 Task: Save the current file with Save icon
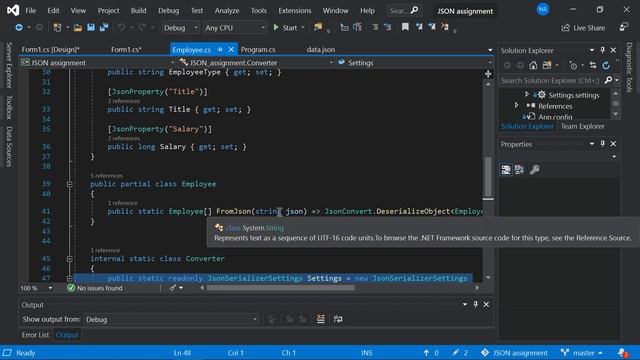point(91,27)
